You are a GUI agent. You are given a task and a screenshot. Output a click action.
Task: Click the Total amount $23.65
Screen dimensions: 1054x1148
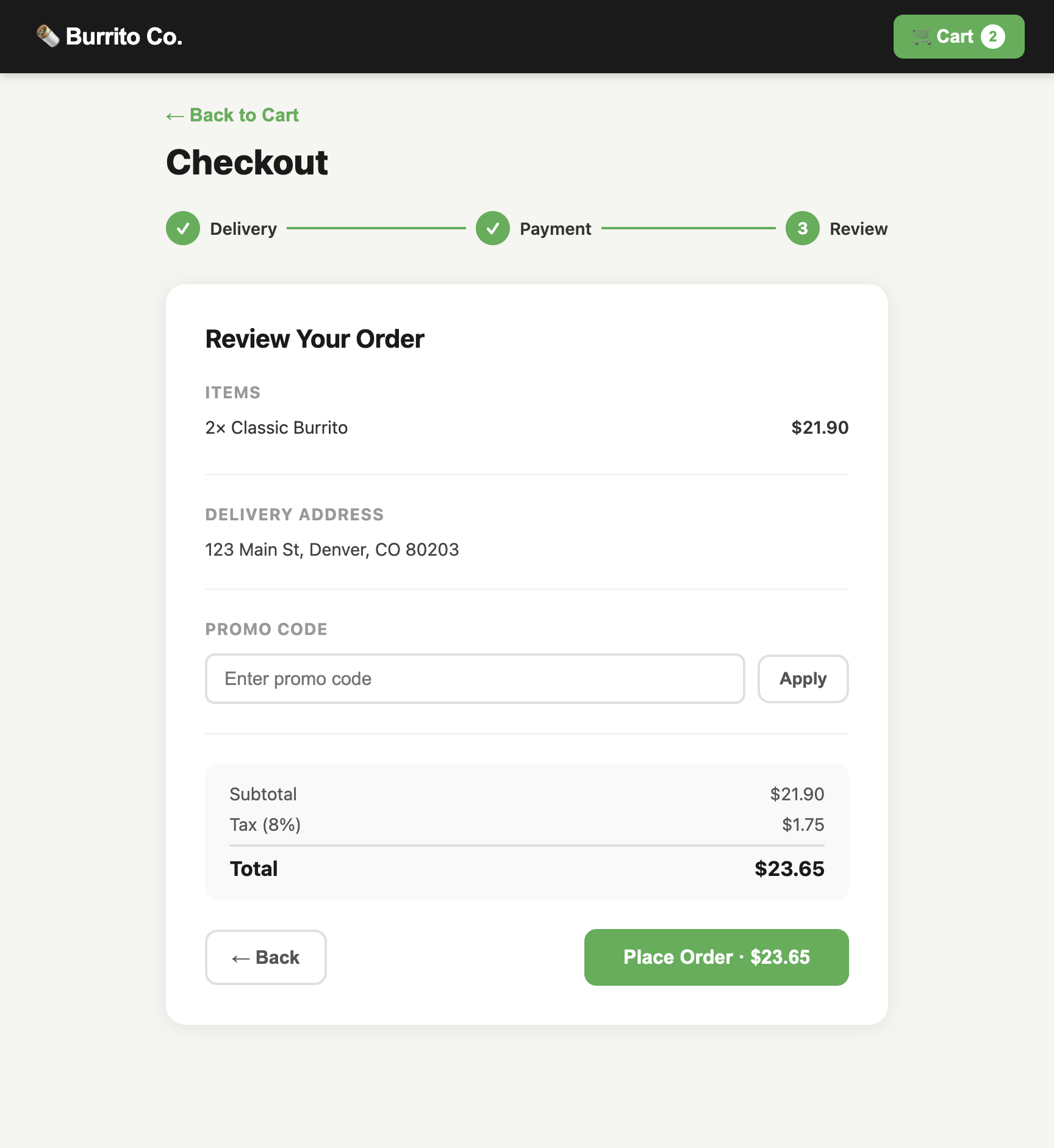click(x=789, y=869)
